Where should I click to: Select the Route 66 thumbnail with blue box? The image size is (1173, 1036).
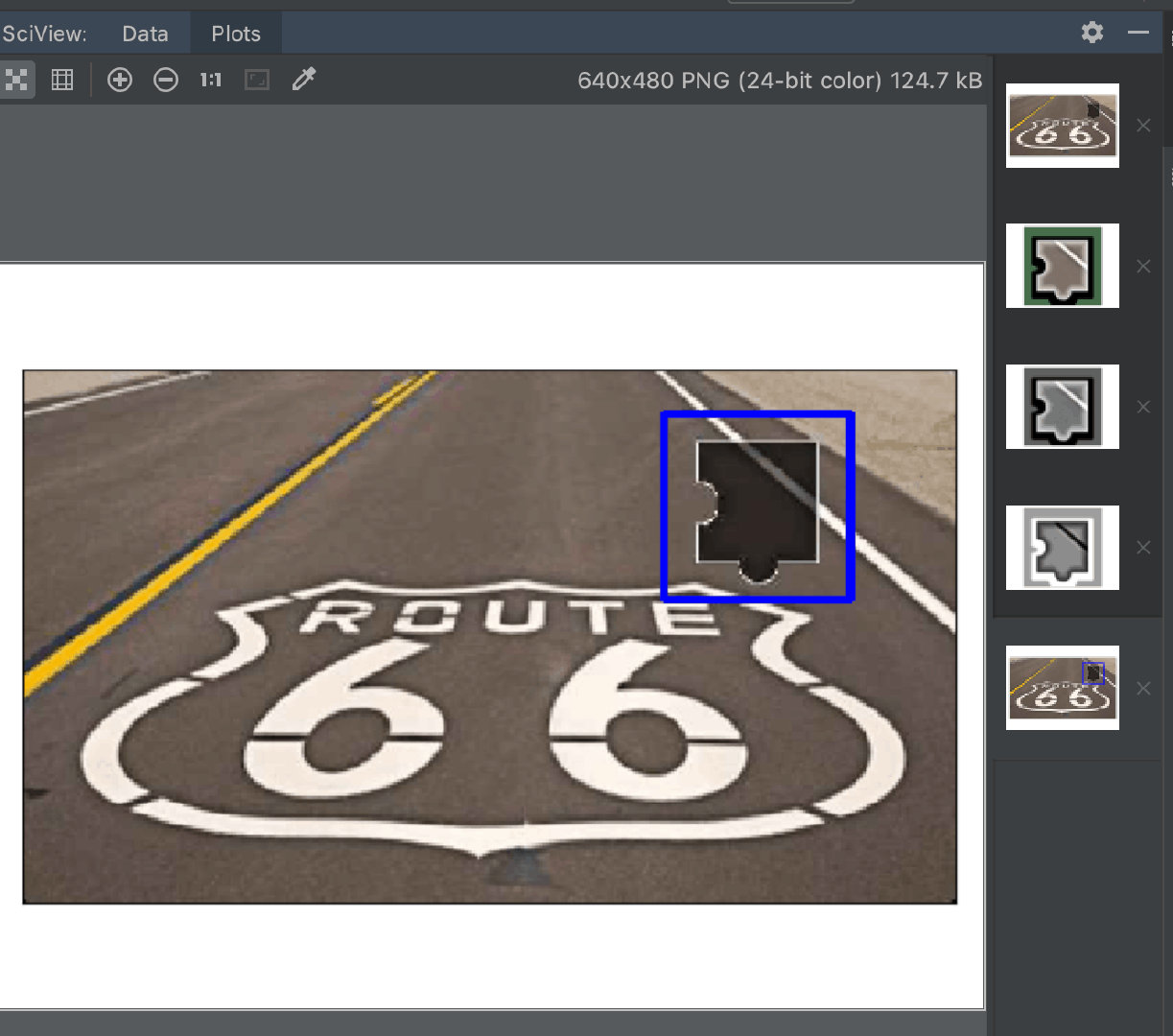[1063, 688]
